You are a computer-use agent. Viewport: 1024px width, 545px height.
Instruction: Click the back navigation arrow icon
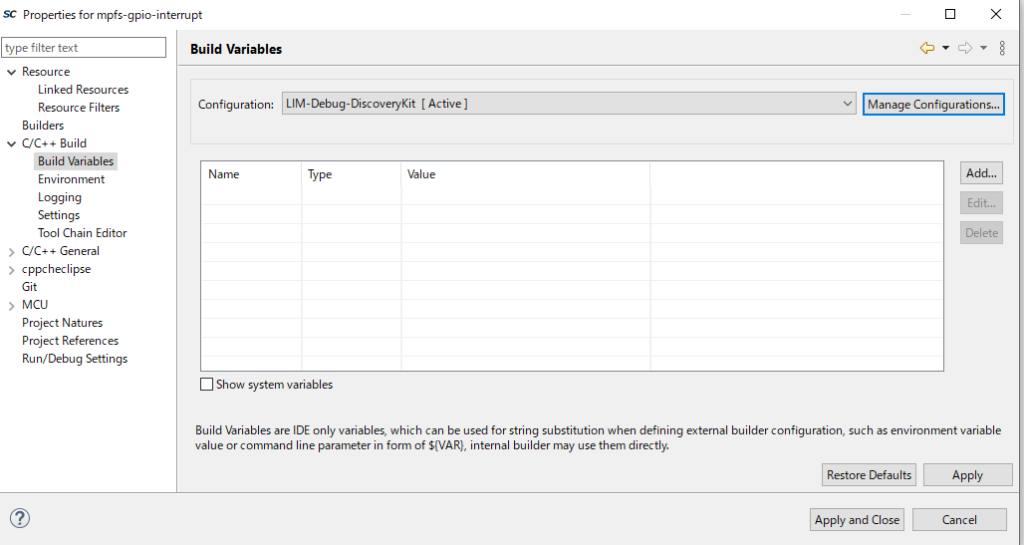click(x=927, y=48)
